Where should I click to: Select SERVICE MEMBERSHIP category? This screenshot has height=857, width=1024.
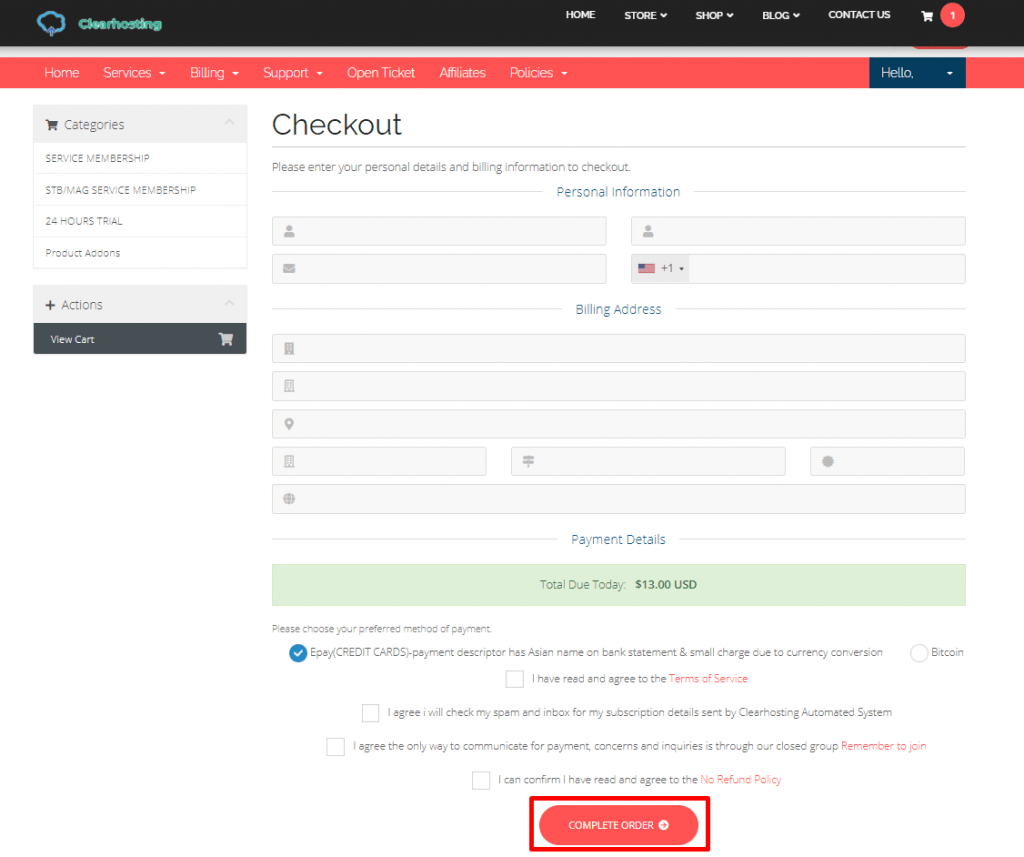pyautogui.click(x=140, y=158)
